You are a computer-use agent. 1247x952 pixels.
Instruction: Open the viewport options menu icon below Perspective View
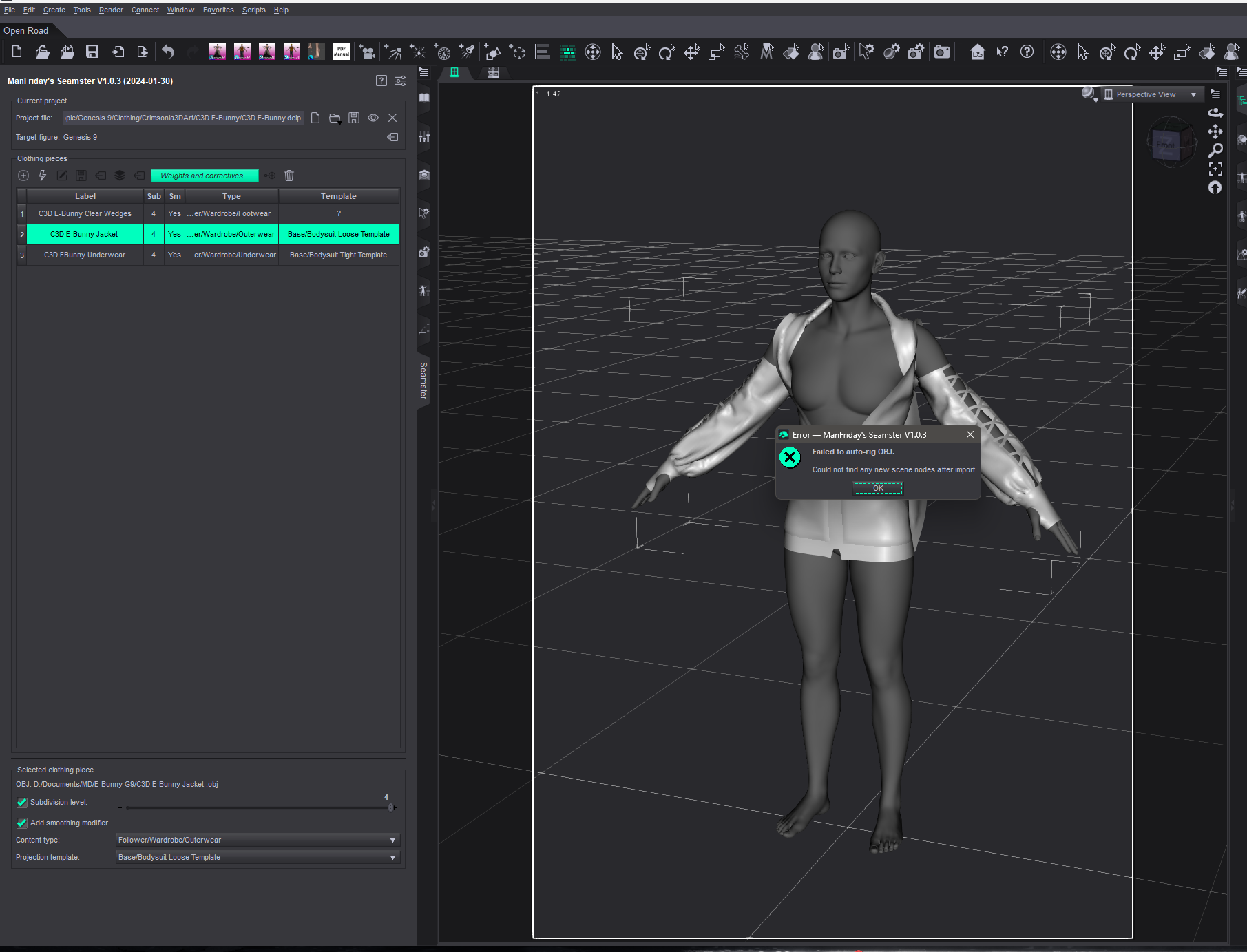point(1215,94)
